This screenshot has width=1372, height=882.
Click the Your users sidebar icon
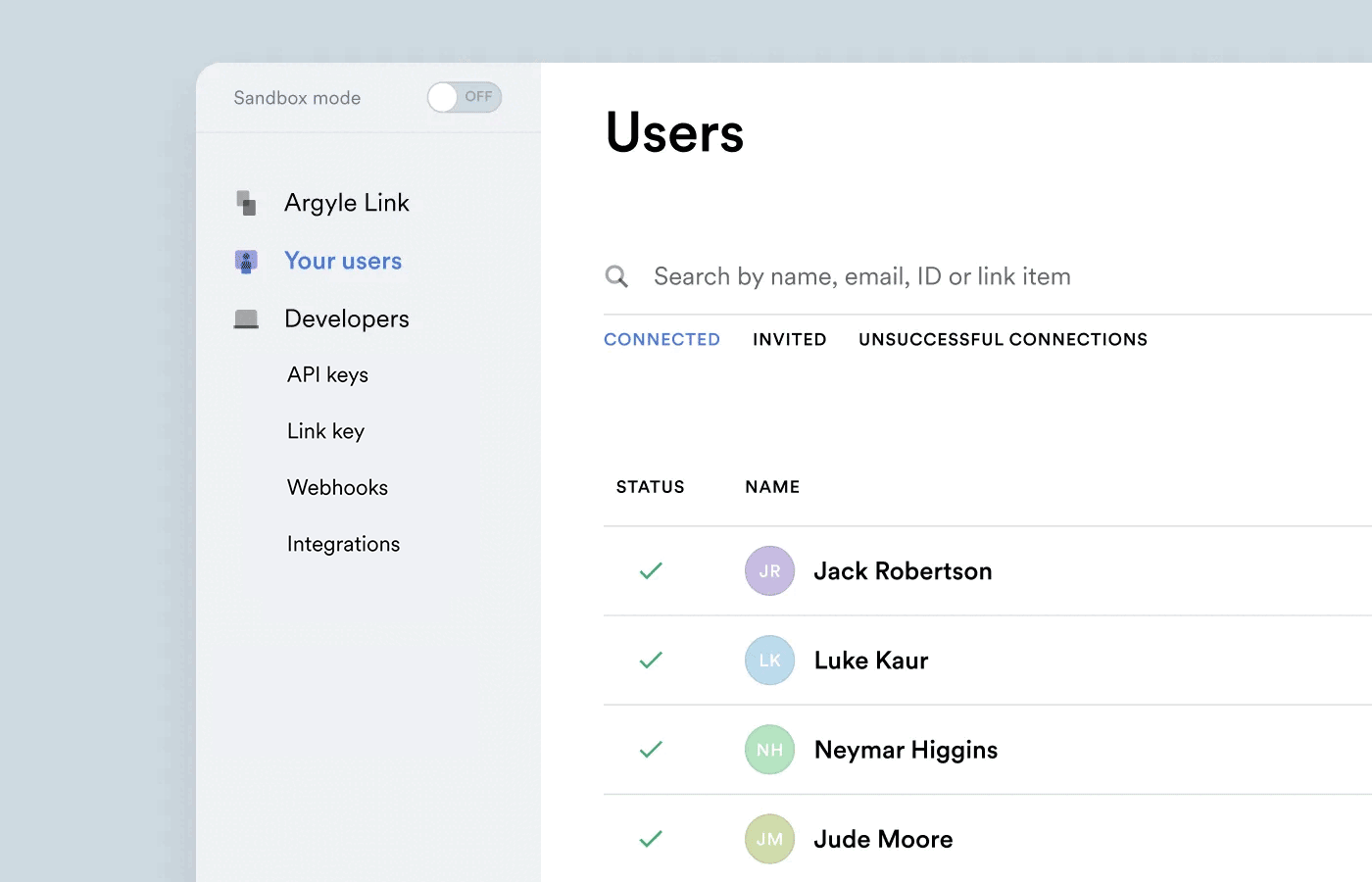coord(246,262)
